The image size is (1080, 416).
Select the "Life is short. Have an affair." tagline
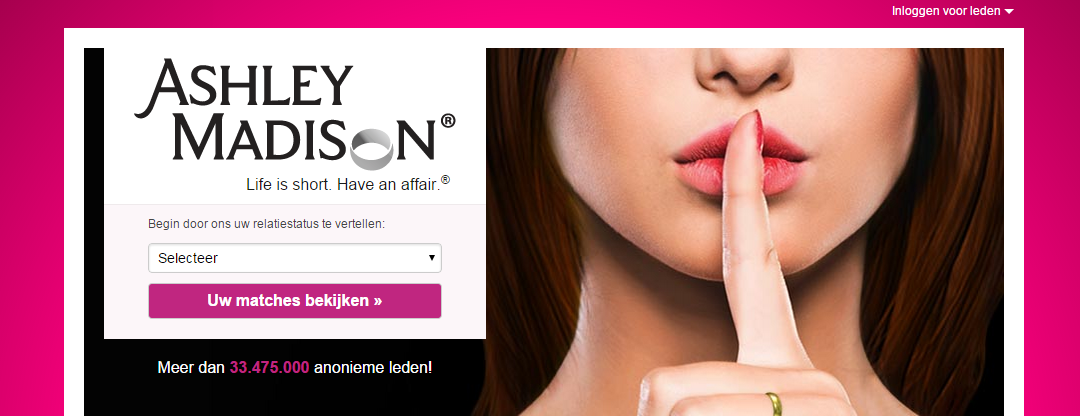coord(343,185)
